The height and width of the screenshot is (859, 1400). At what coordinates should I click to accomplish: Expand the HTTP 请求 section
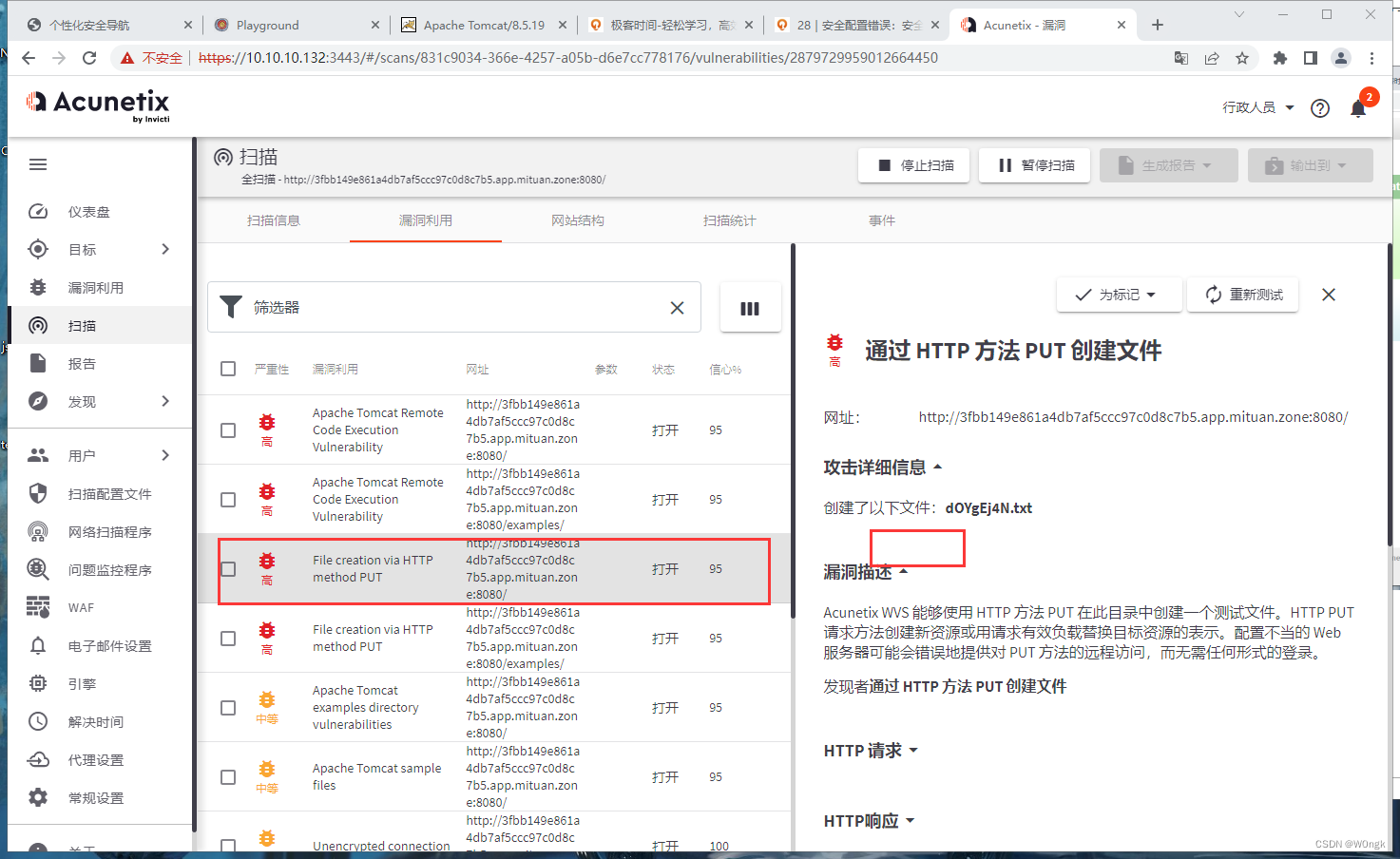coord(871,751)
